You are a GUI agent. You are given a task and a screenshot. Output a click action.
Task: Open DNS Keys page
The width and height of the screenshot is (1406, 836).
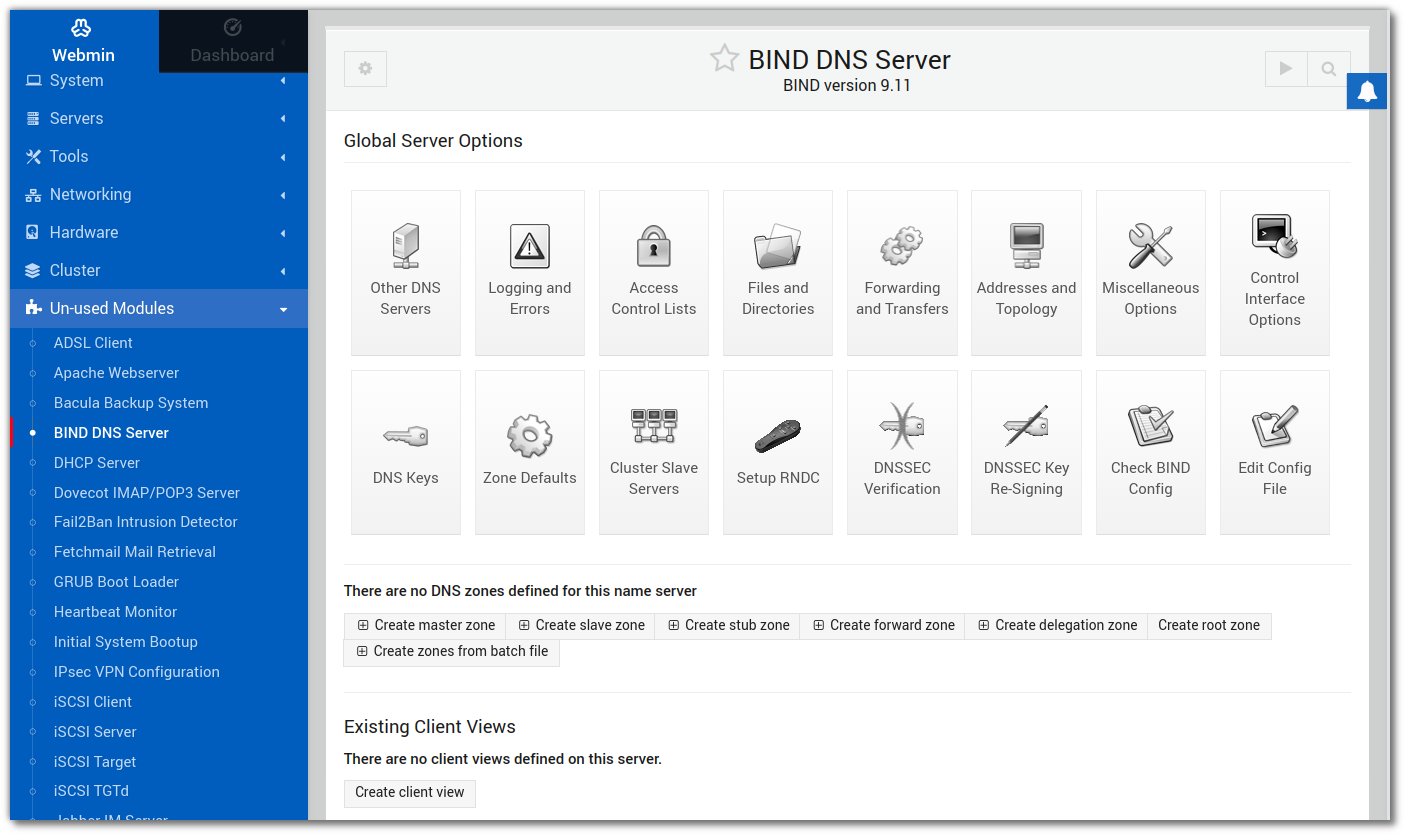coord(405,452)
